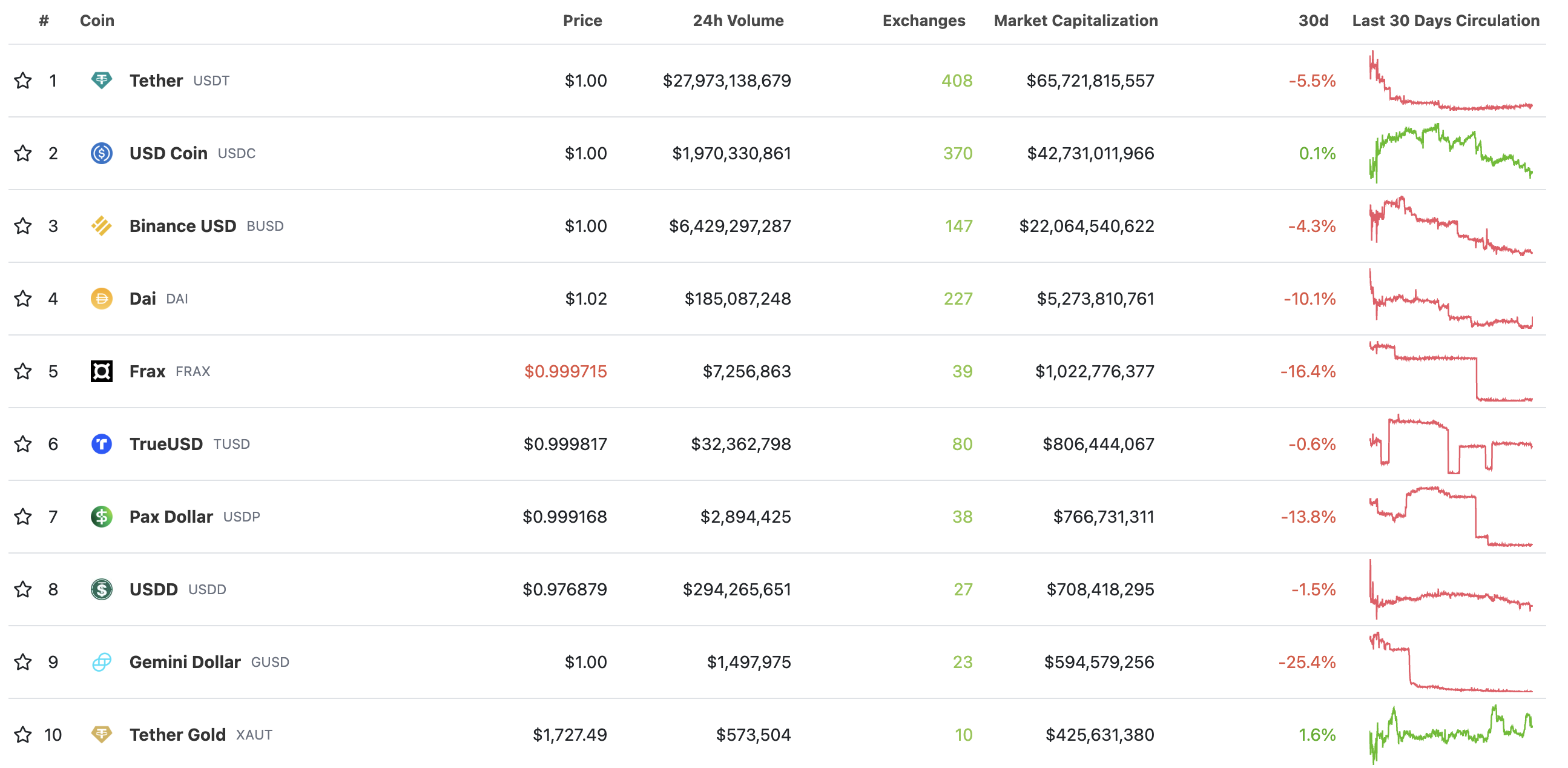The width and height of the screenshot is (1568, 768).
Task: Toggle the Pax Dollar favorite star
Action: point(23,517)
